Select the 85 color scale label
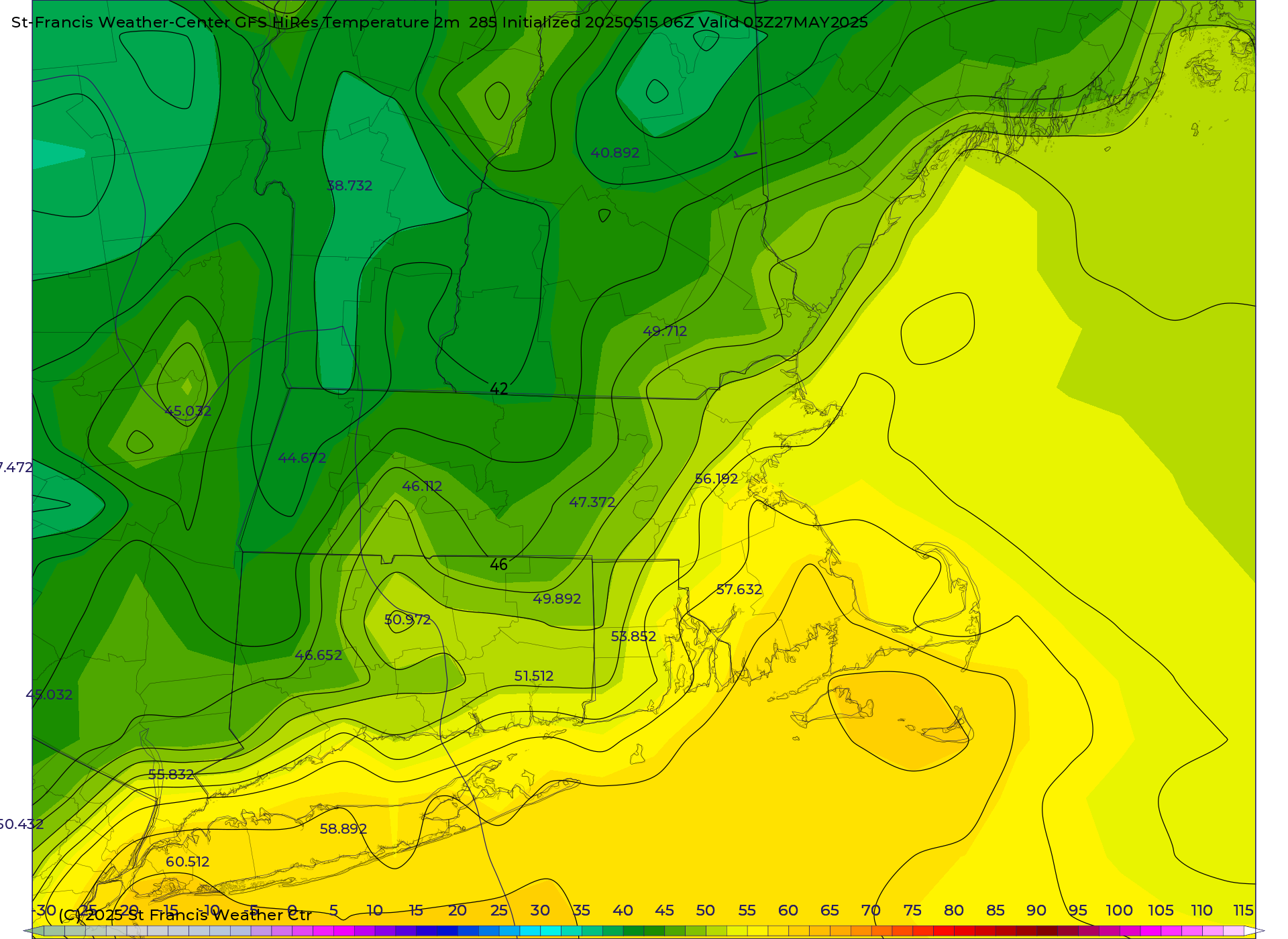Viewport: 1288px width, 939px height. 996,910
